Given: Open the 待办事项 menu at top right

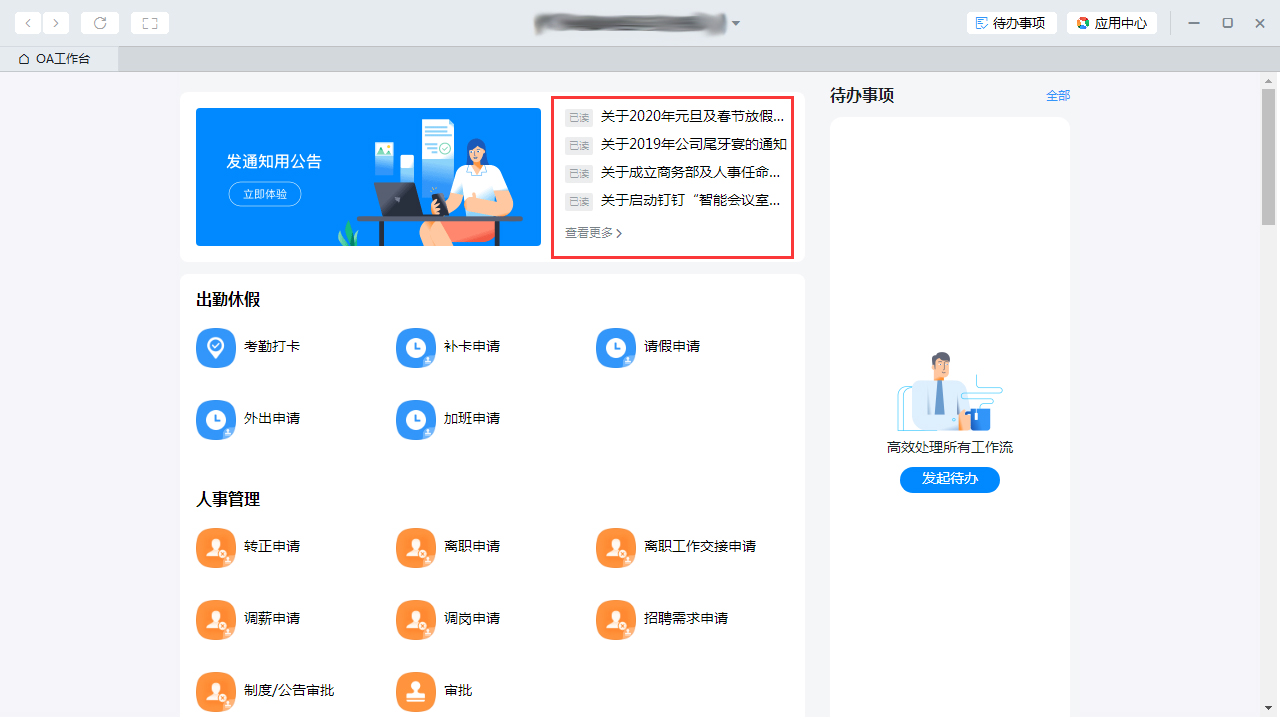Looking at the screenshot, I should tap(1011, 22).
